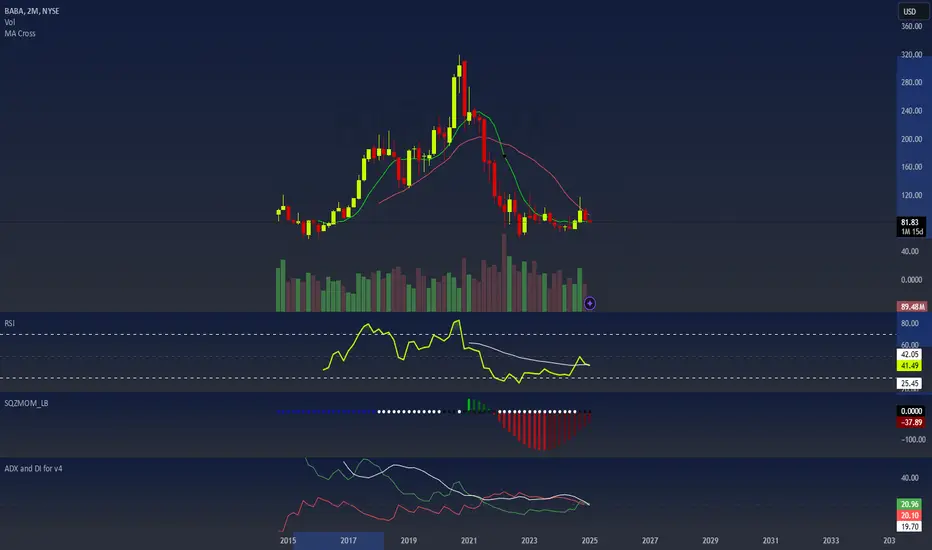Click the squeeze momentum 0.0000 label
The image size is (932, 550).
pos(911,411)
